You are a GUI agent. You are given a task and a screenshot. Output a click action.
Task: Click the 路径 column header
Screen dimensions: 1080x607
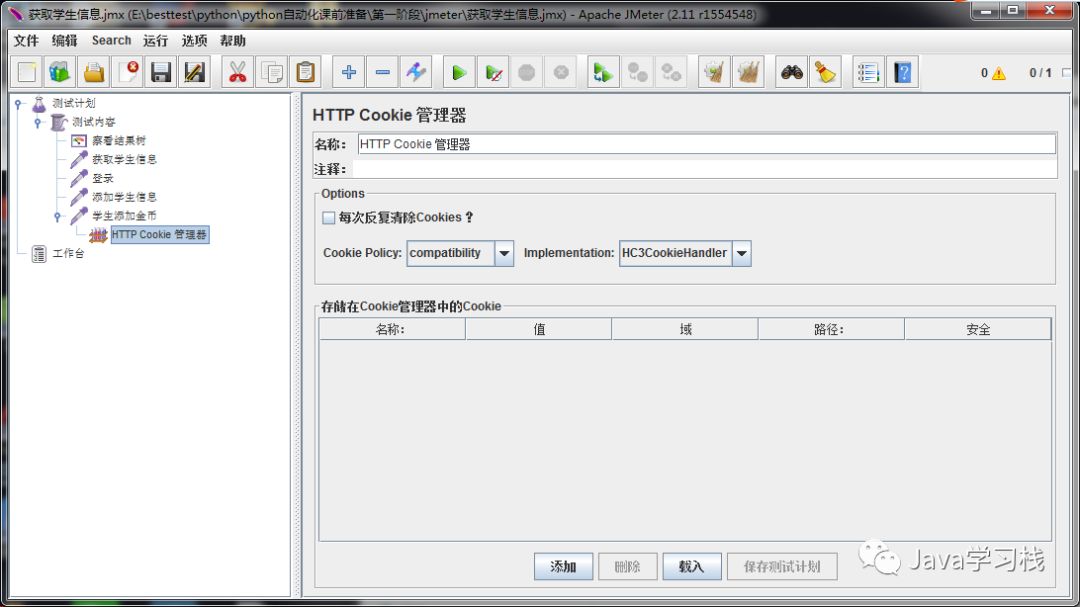(x=831, y=329)
